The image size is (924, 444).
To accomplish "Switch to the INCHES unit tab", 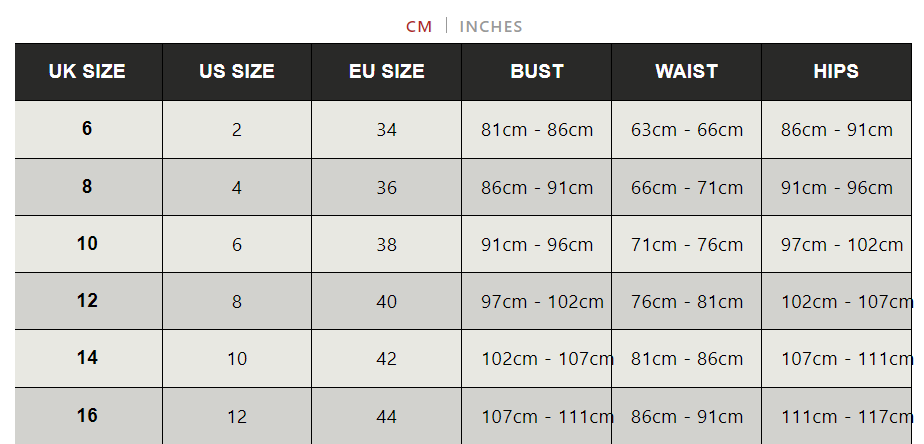I will tap(491, 27).
